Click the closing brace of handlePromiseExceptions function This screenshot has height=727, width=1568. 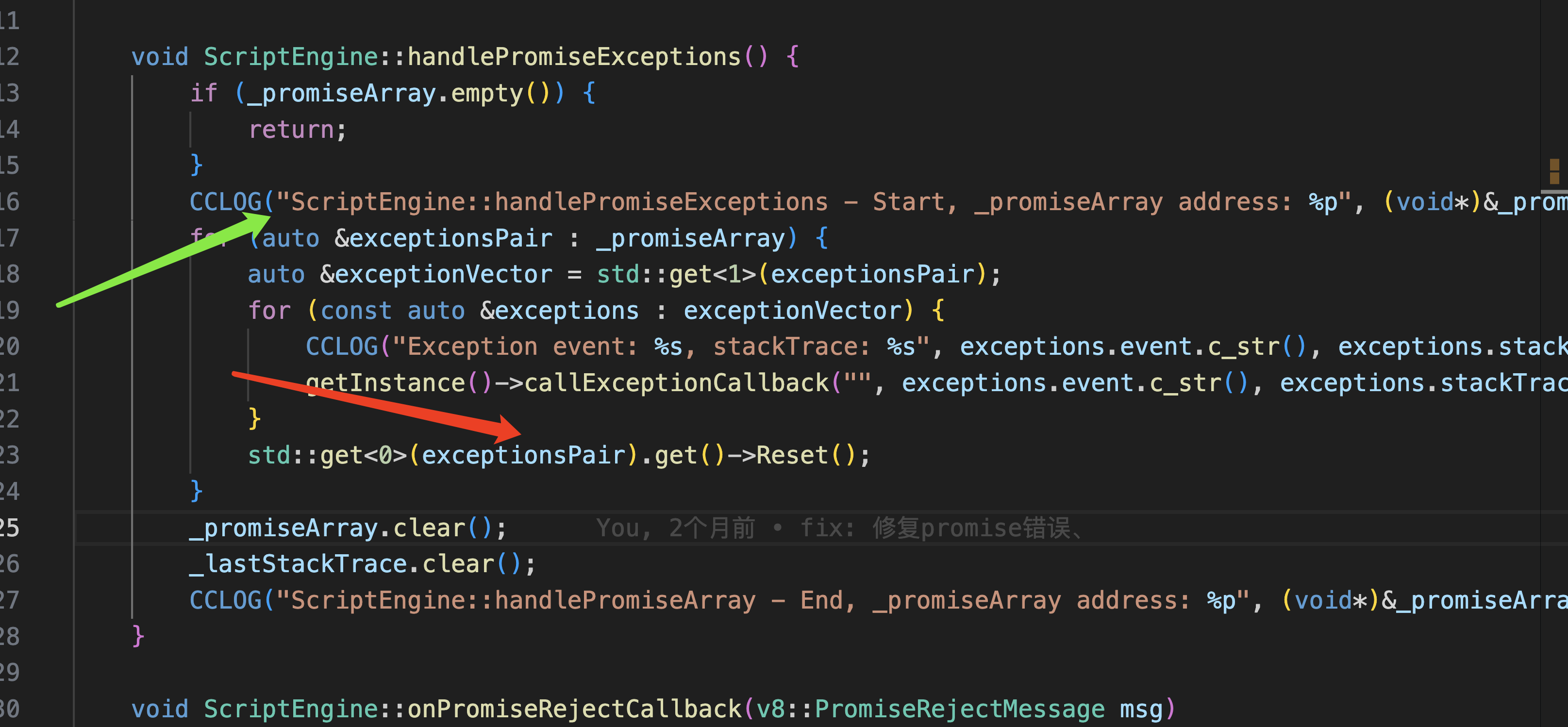click(138, 636)
